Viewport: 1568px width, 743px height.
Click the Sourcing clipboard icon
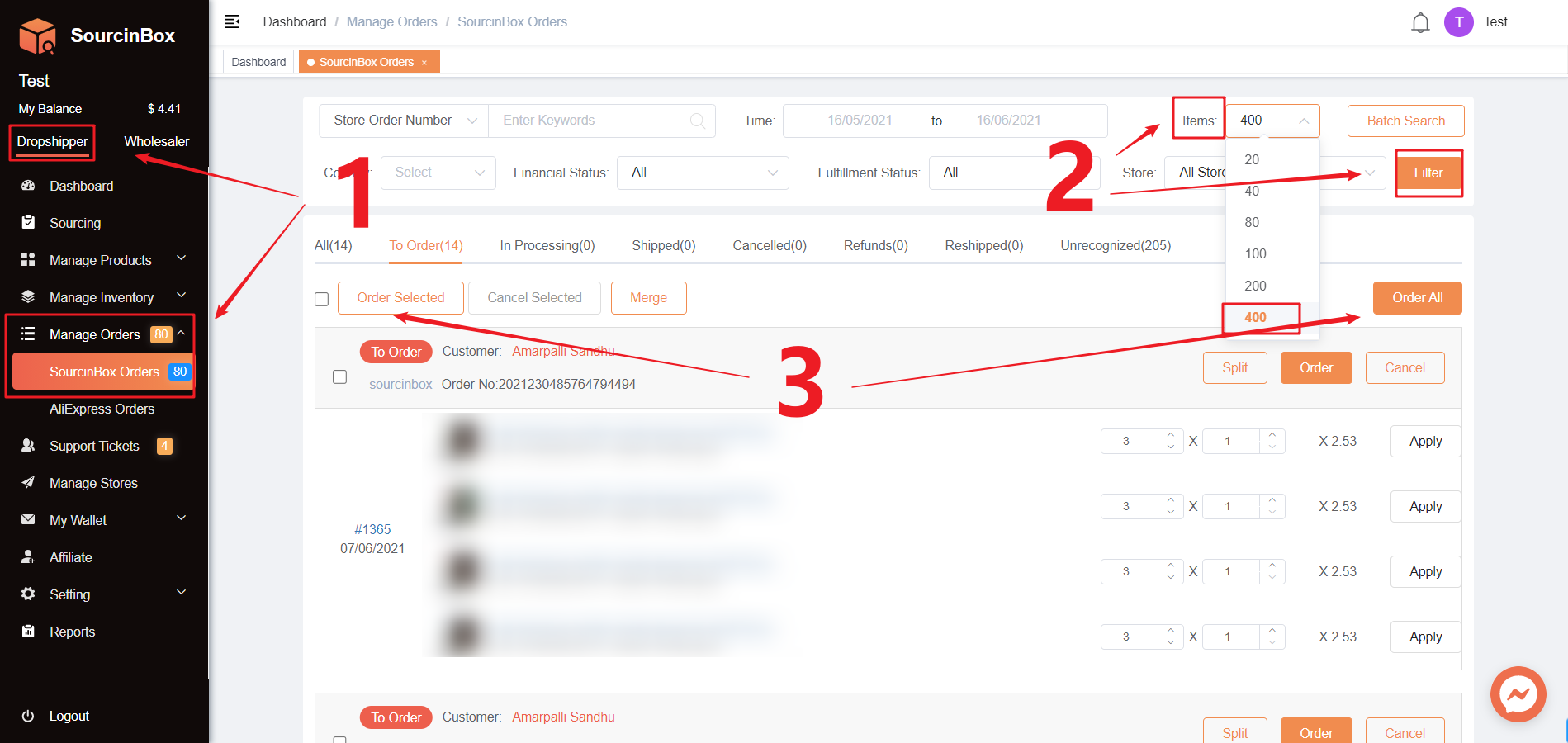[28, 223]
